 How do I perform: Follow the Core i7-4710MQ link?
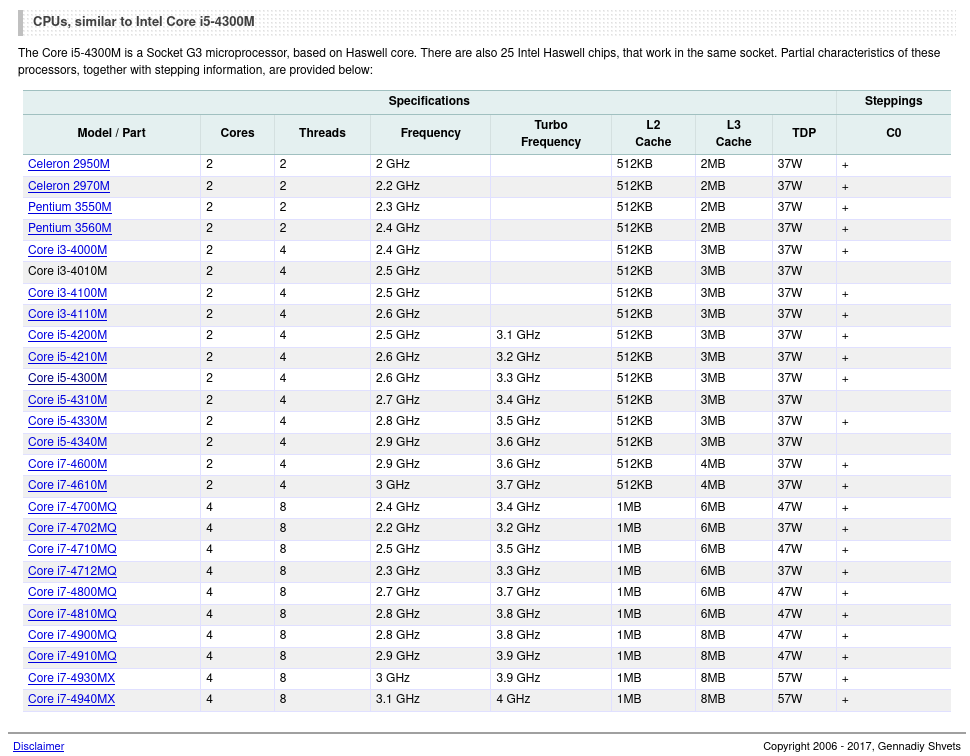click(x=72, y=549)
